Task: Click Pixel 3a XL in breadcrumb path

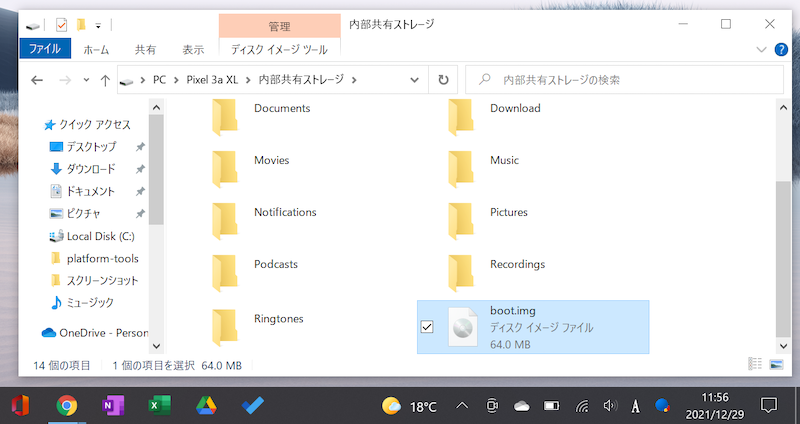Action: pos(211,79)
